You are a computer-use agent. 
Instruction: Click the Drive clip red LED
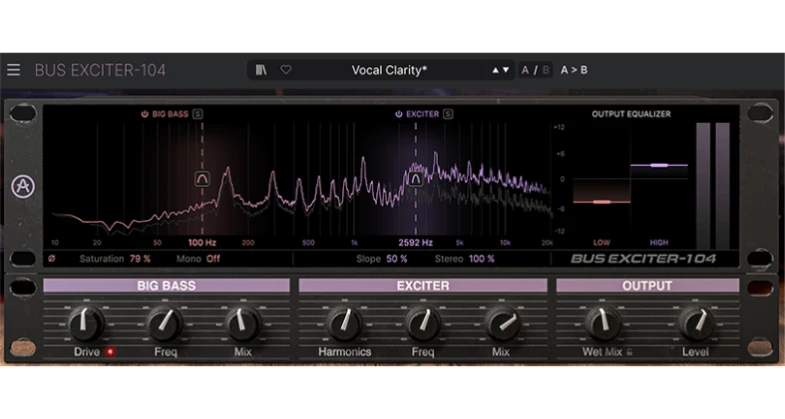[110, 352]
